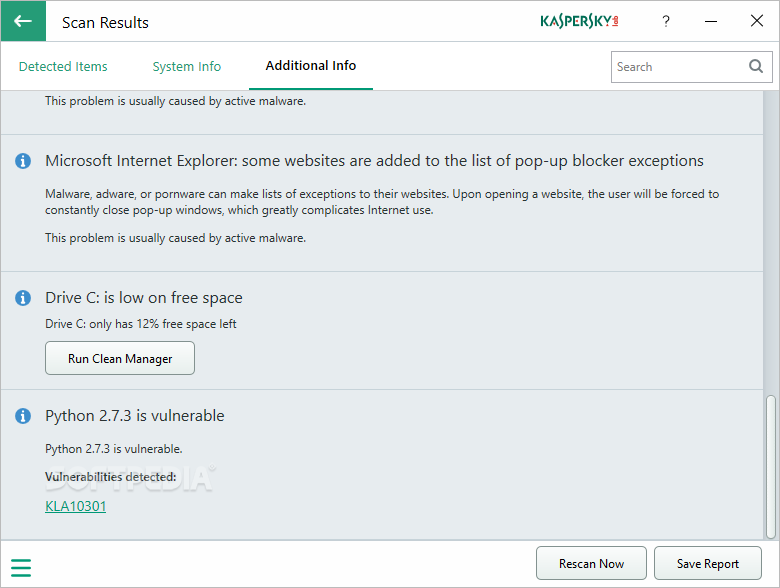
Task: Open the help question mark icon
Action: point(666,21)
